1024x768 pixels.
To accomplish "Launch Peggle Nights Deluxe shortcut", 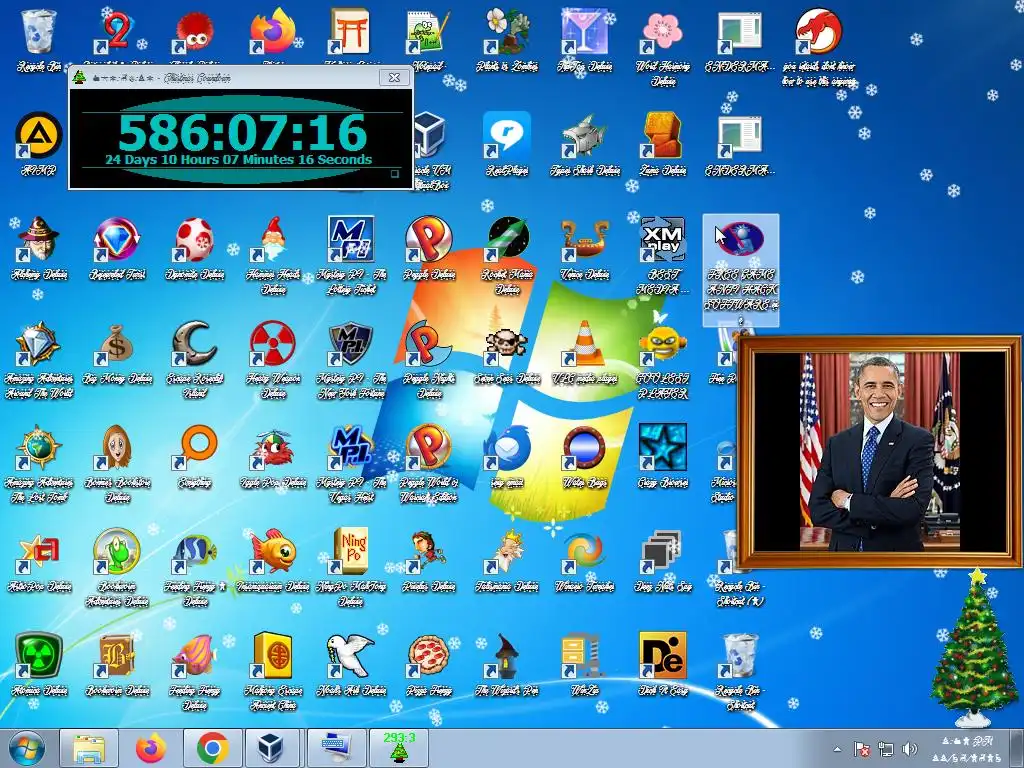I will click(429, 344).
